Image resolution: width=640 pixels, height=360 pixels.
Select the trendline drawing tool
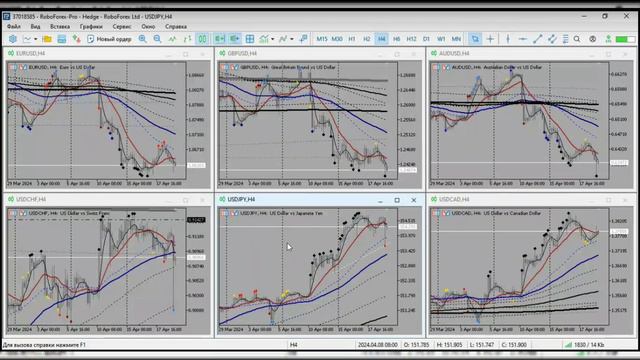538,39
